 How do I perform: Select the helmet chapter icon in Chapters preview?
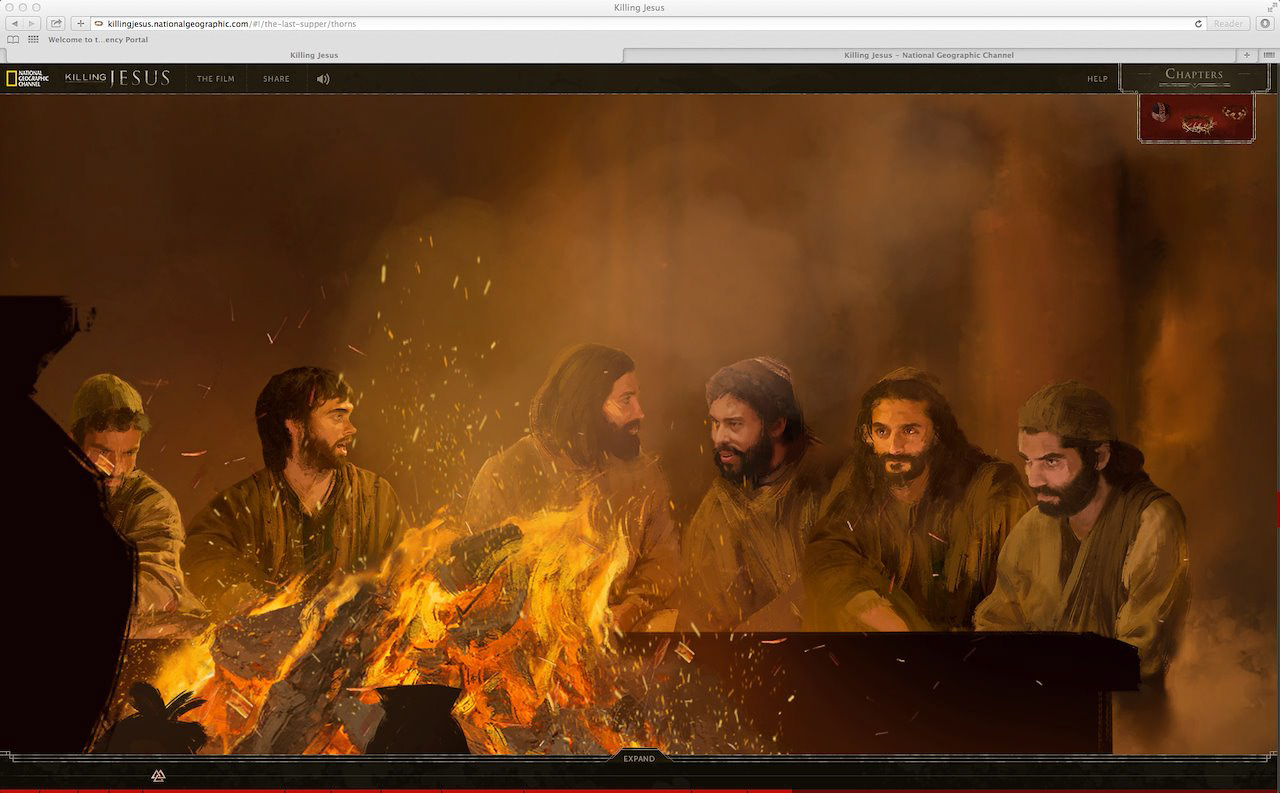click(1161, 112)
